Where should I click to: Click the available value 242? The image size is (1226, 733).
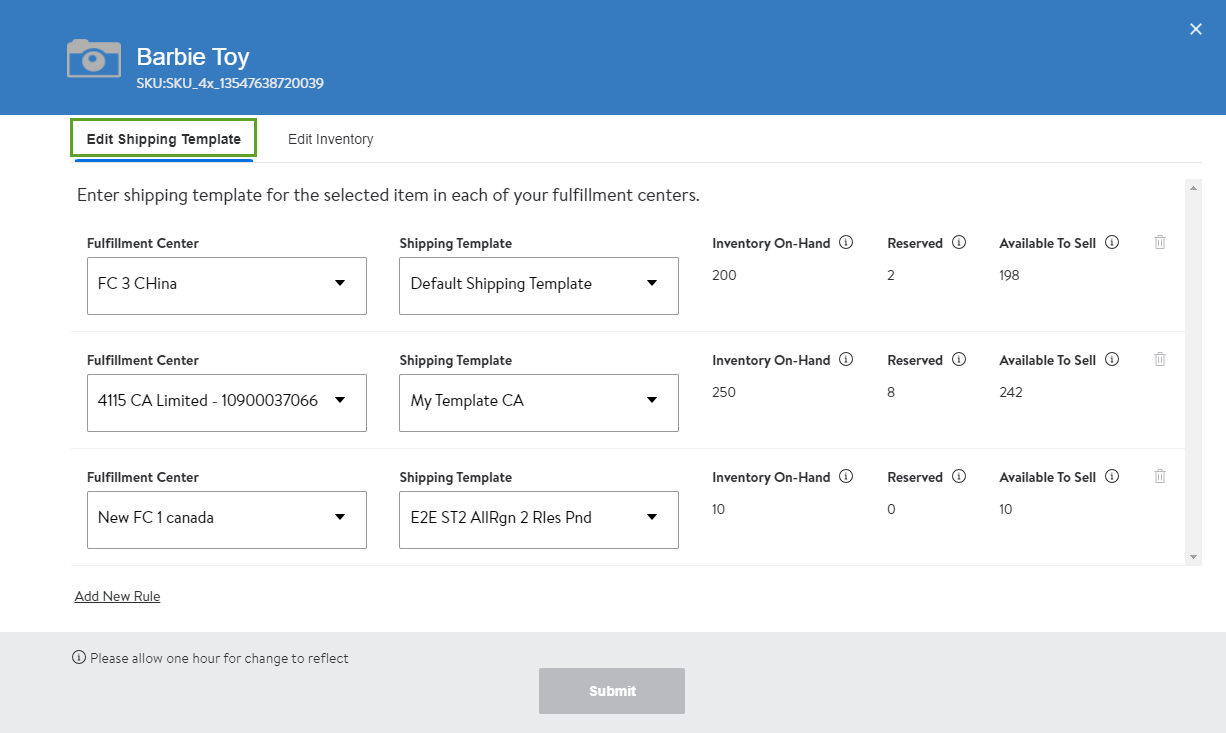(x=1011, y=392)
